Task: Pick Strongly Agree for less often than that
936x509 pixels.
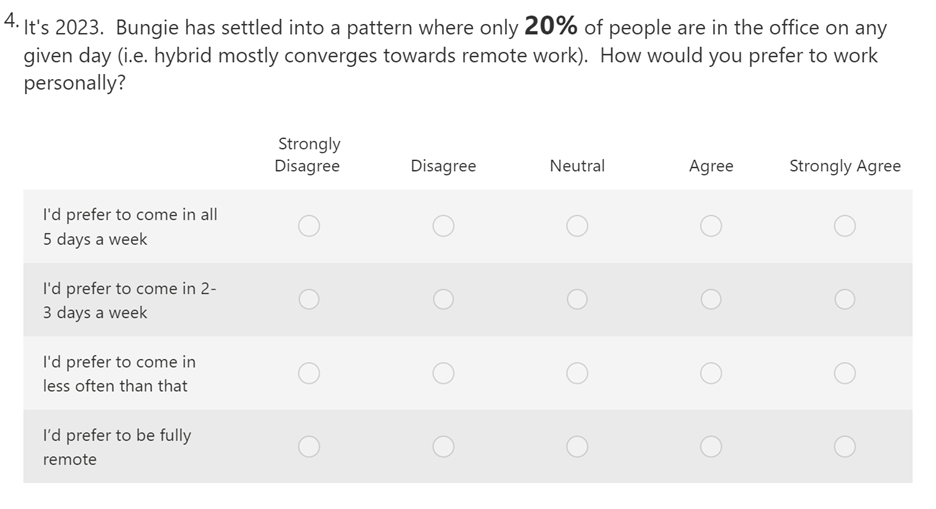Action: click(844, 373)
